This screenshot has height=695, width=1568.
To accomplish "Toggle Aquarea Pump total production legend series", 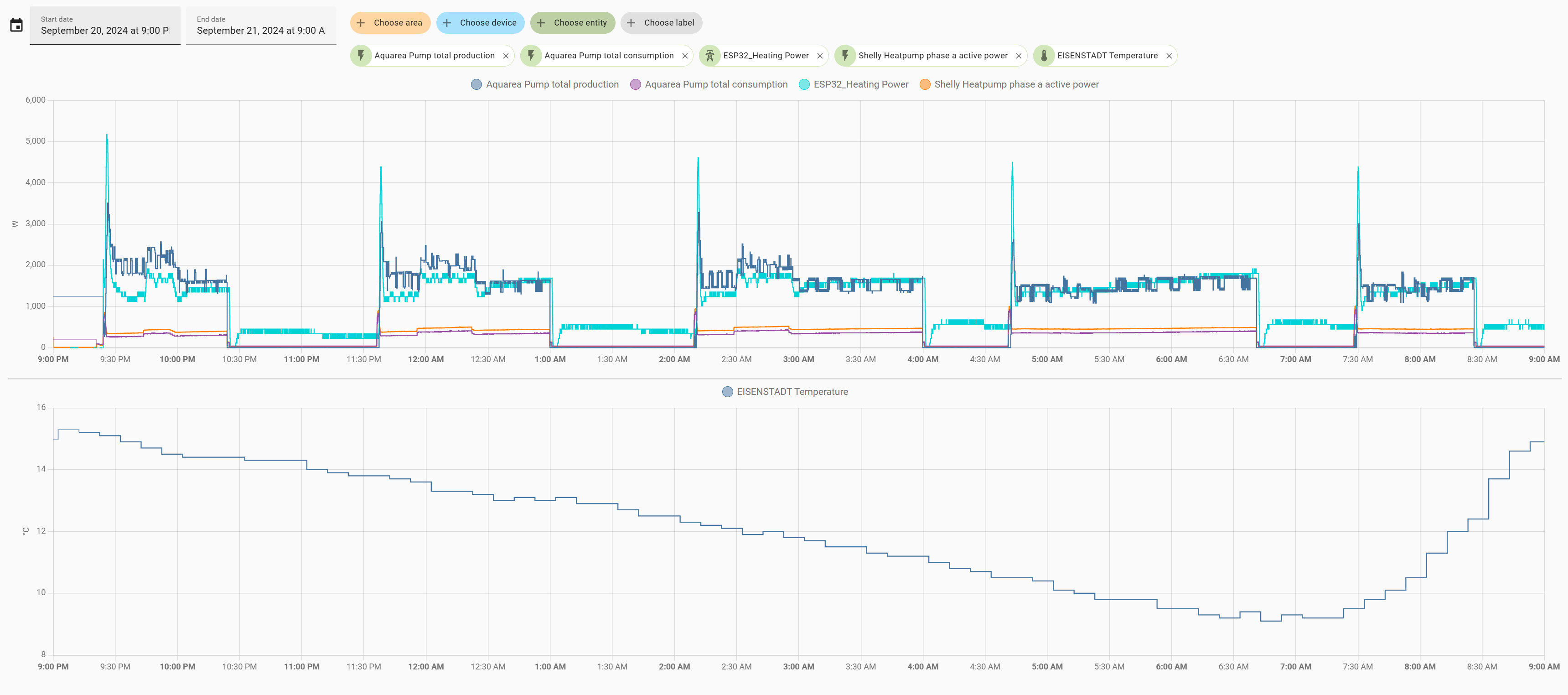I will (545, 84).
